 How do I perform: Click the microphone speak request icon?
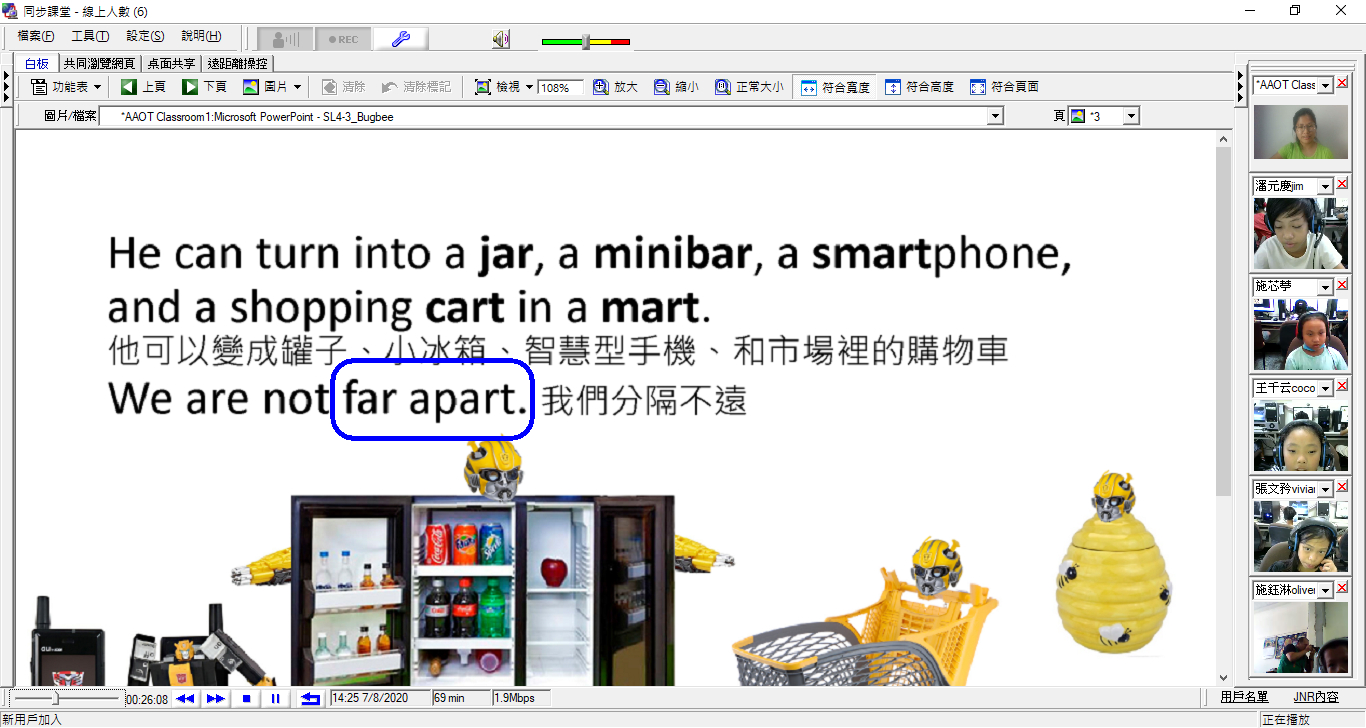[x=285, y=39]
